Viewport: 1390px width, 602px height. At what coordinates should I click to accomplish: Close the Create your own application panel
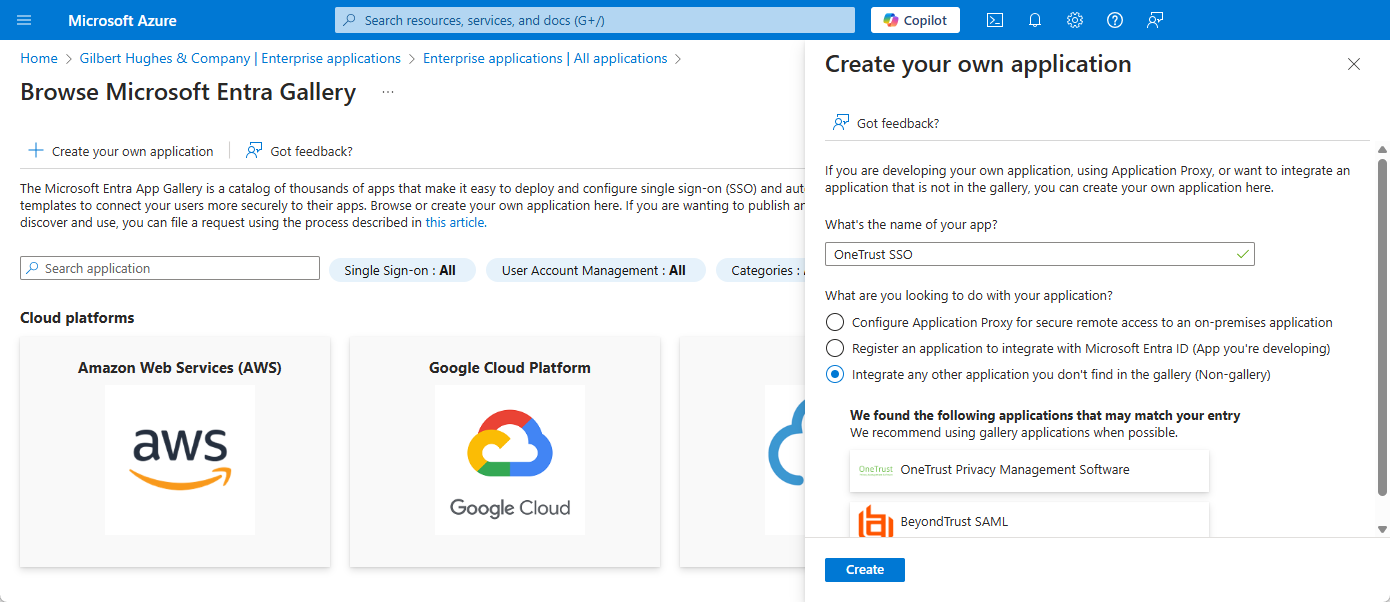point(1354,64)
